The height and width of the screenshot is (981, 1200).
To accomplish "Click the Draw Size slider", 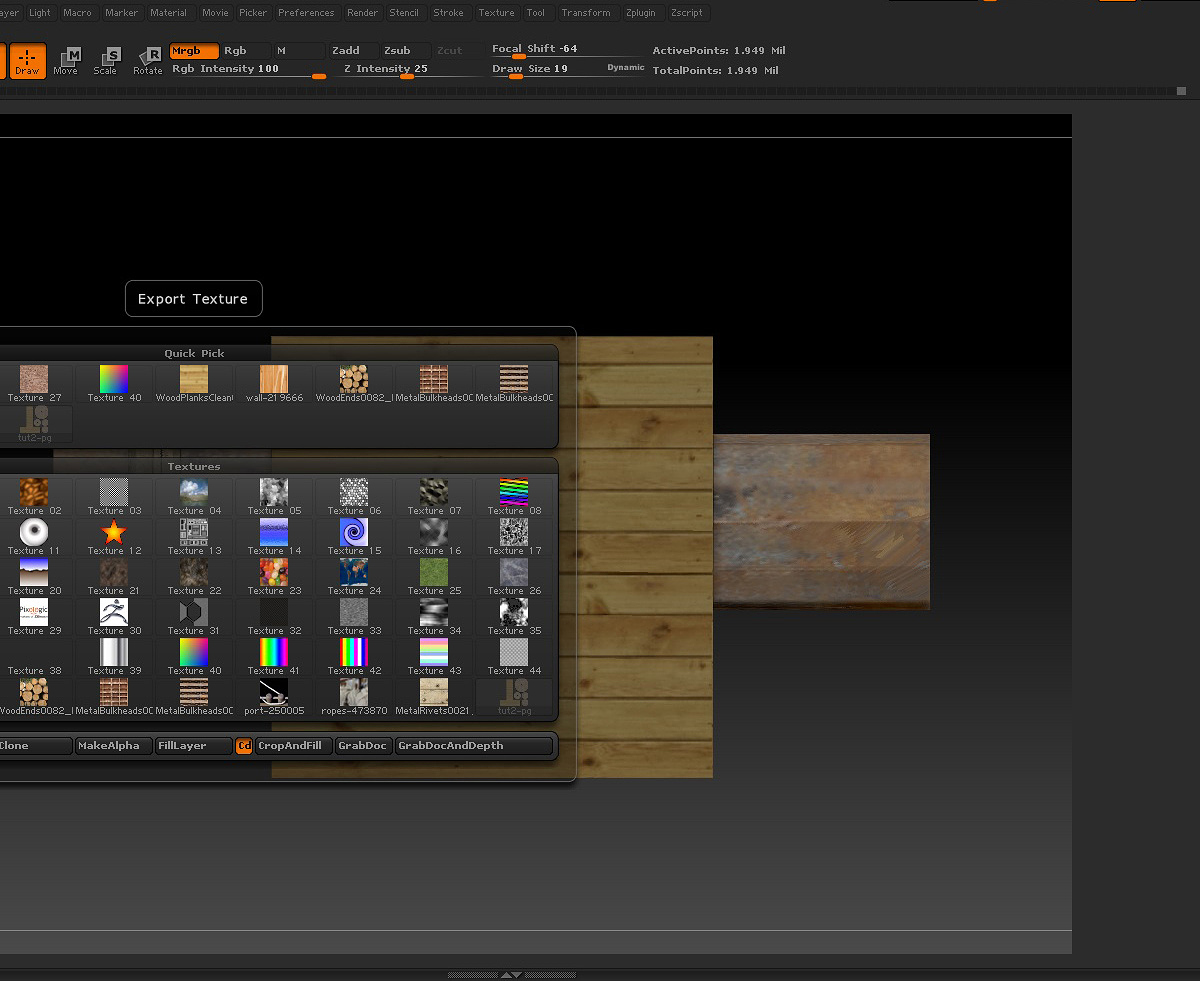I will (x=568, y=69).
